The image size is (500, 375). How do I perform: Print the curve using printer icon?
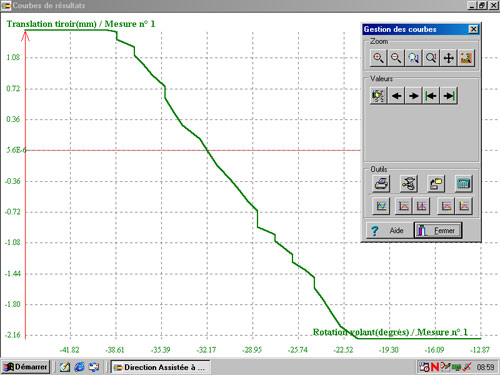381,183
